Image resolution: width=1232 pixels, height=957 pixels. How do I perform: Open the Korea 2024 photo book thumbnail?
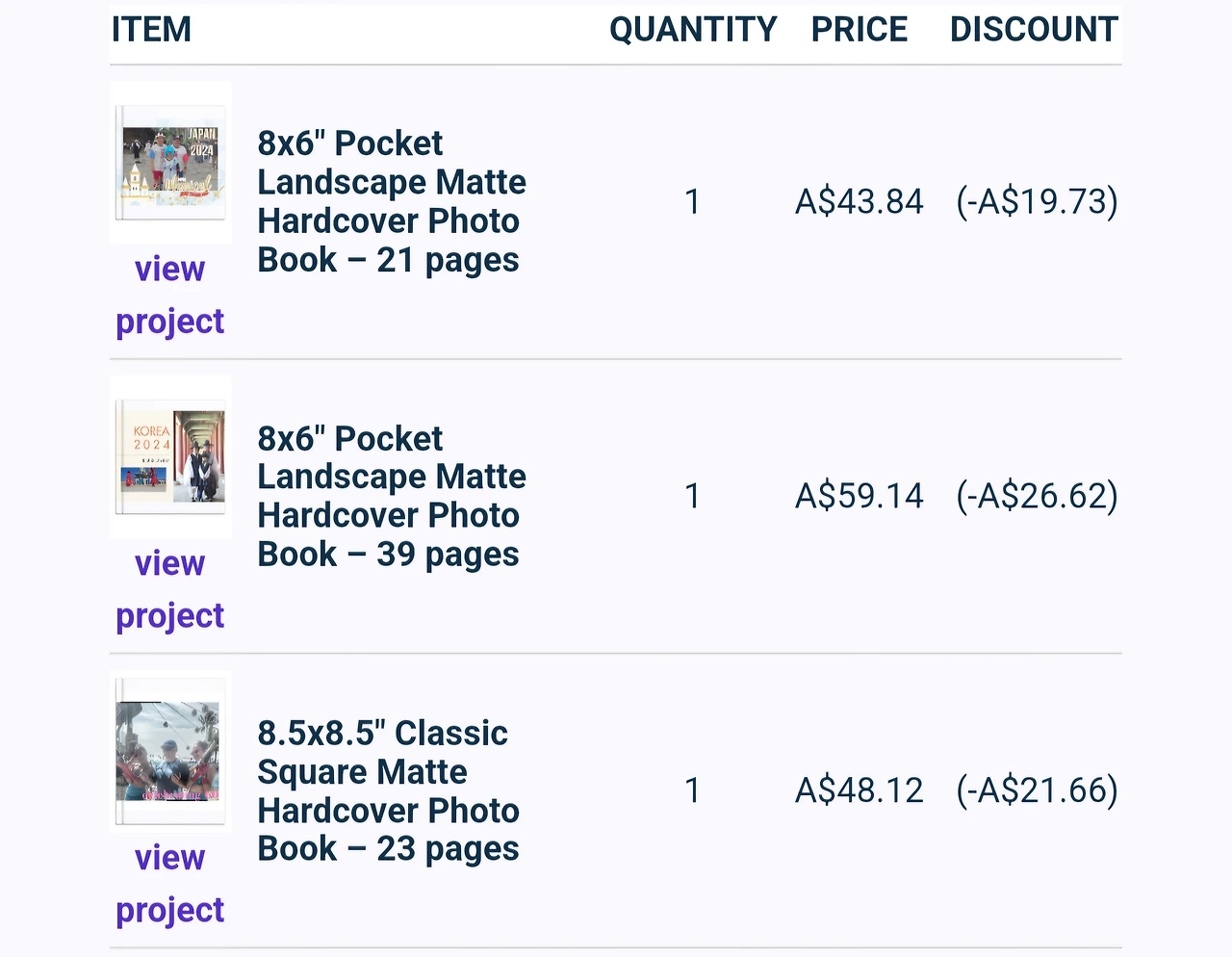(x=170, y=457)
